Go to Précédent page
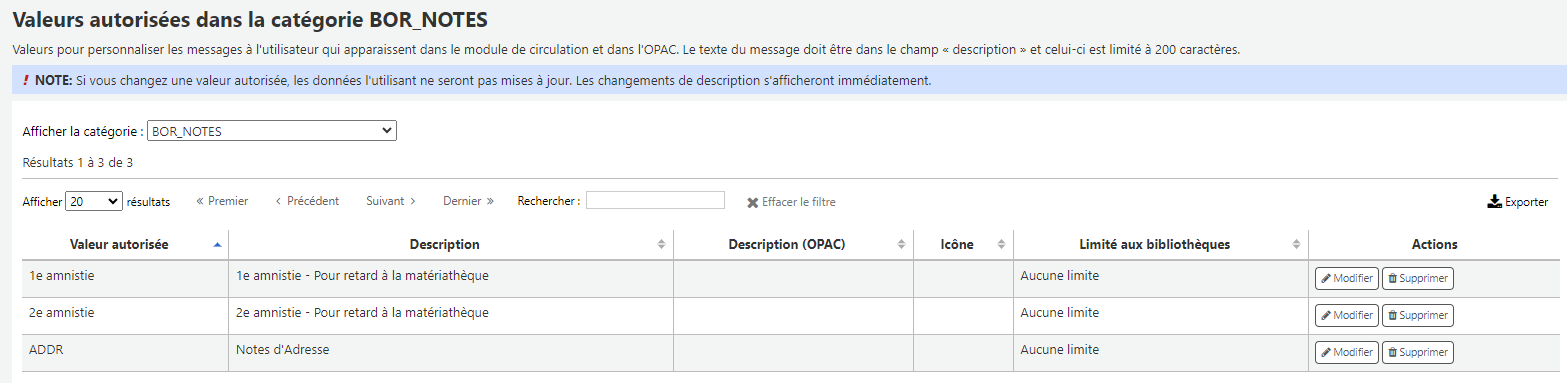Viewport: 1567px width, 383px height. (x=307, y=201)
